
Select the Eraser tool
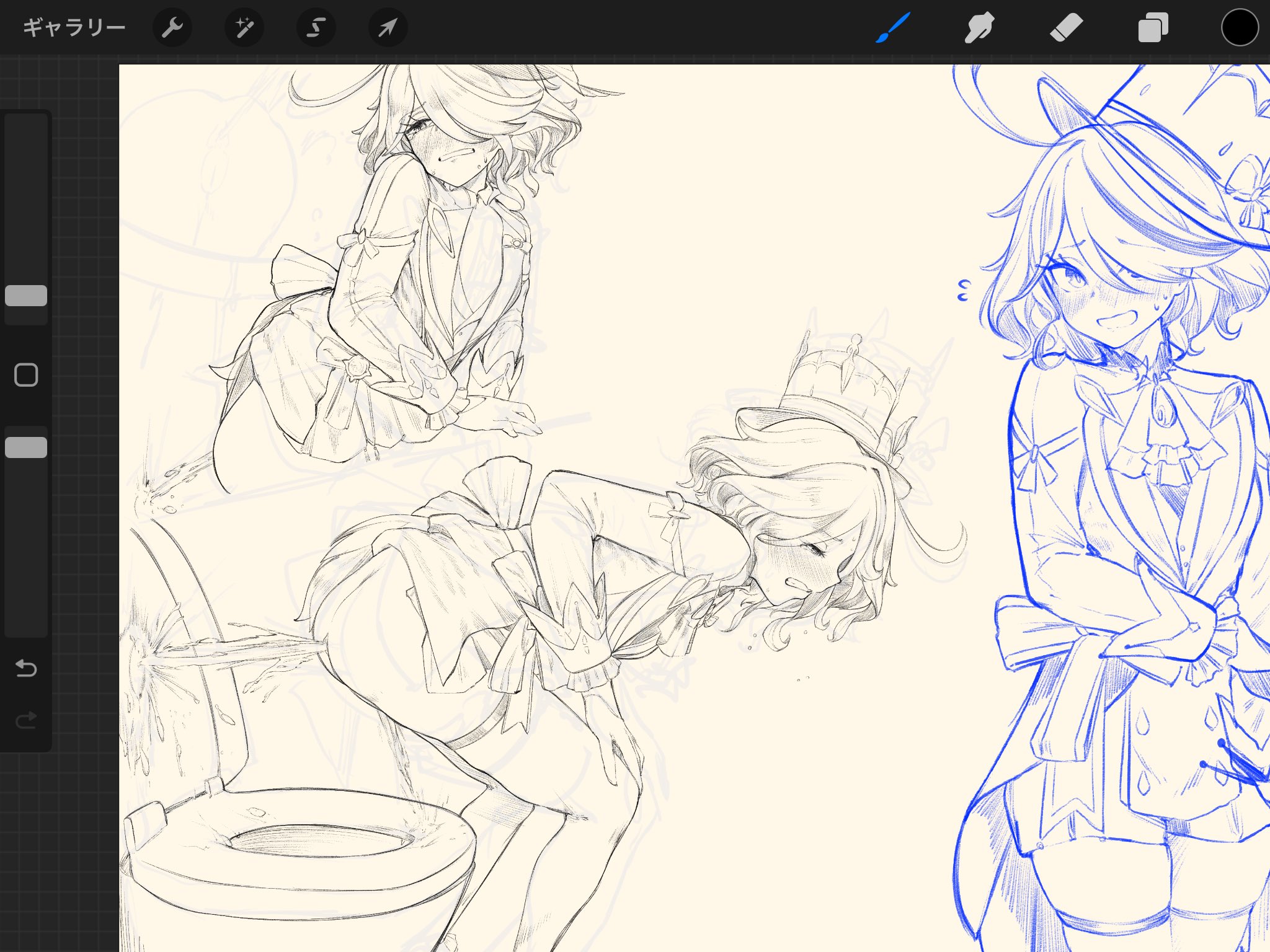click(x=1066, y=28)
